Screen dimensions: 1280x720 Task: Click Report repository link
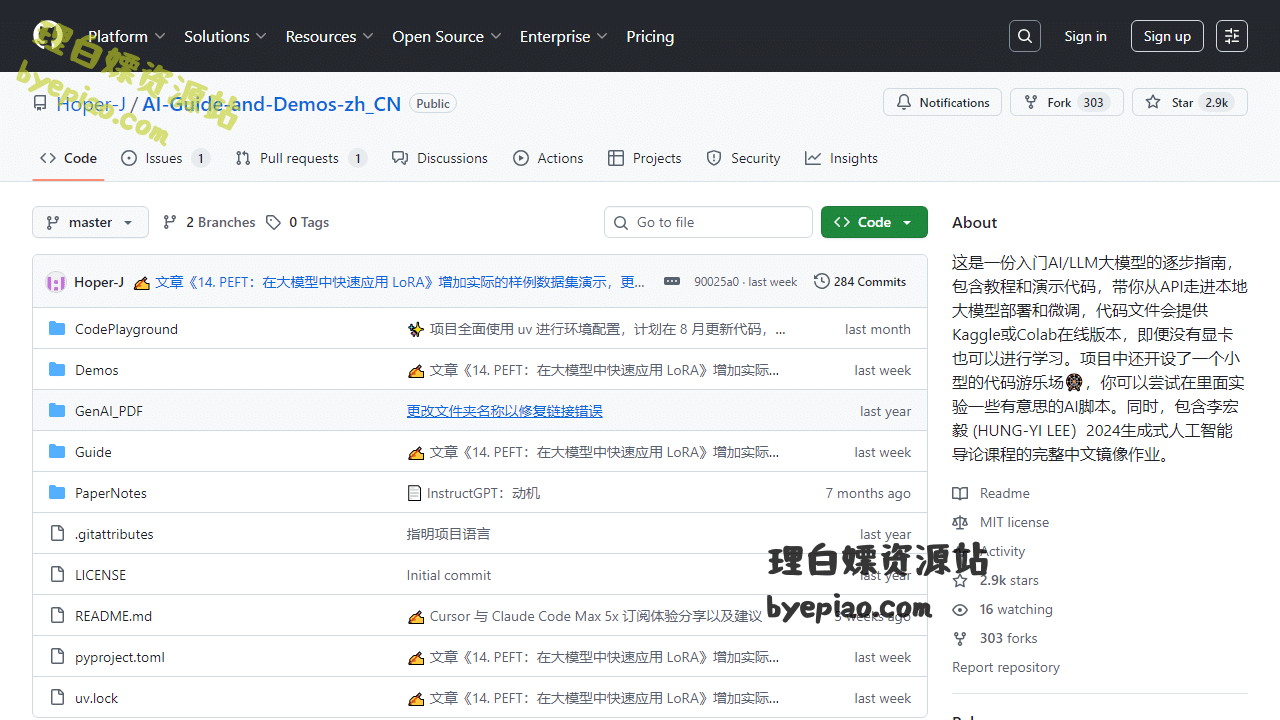coord(1006,667)
